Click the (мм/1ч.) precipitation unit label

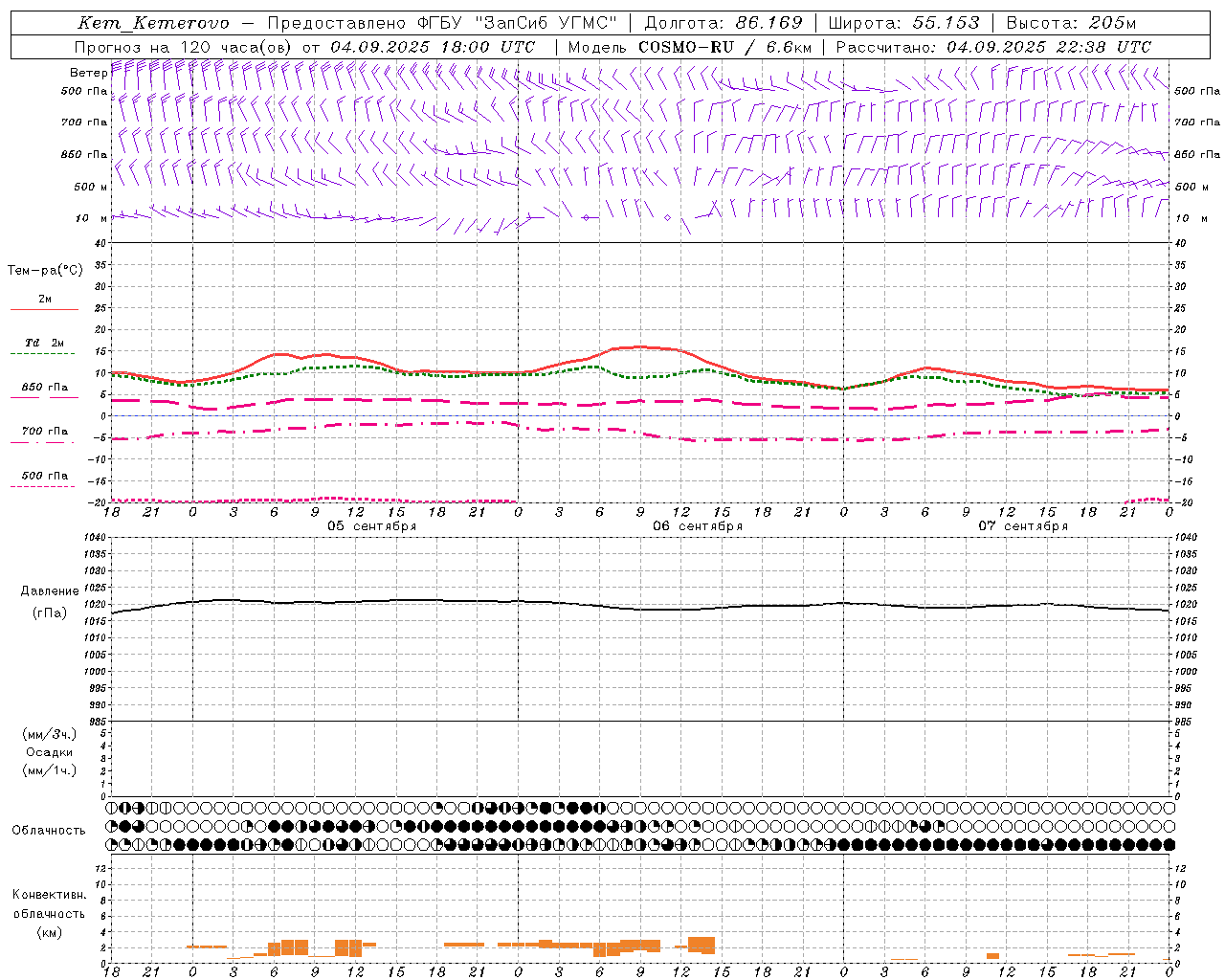pyautogui.click(x=50, y=770)
